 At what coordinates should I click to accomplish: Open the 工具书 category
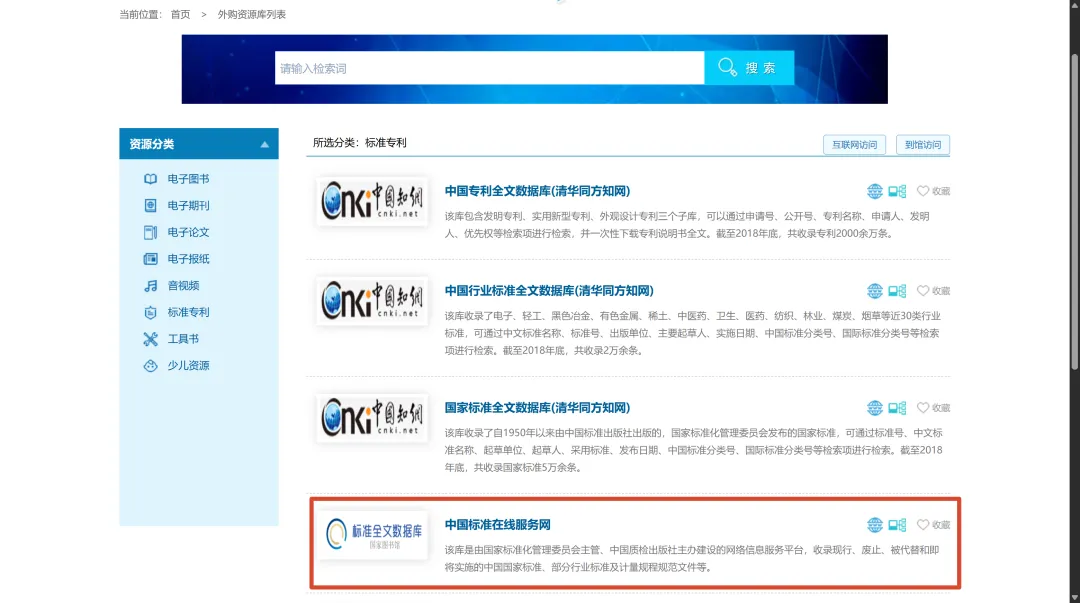[183, 339]
